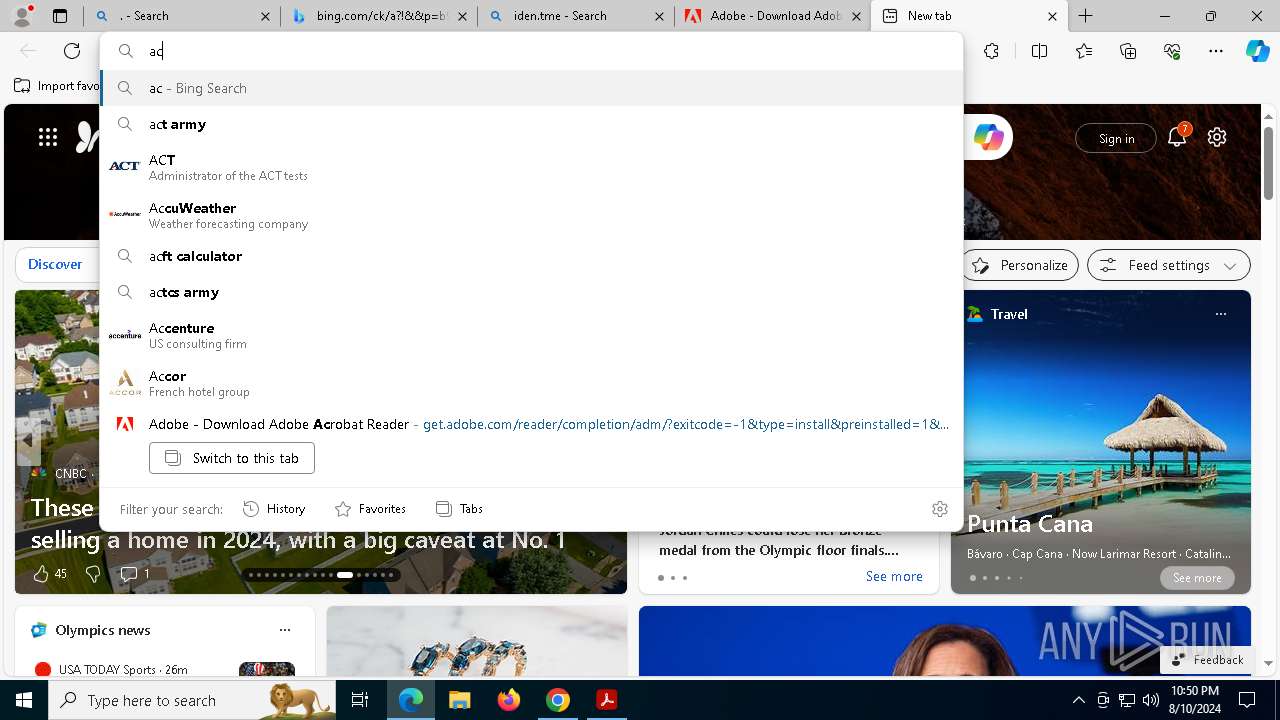Launch Google Chrome from taskbar
The width and height of the screenshot is (1280, 720).
tap(558, 700)
